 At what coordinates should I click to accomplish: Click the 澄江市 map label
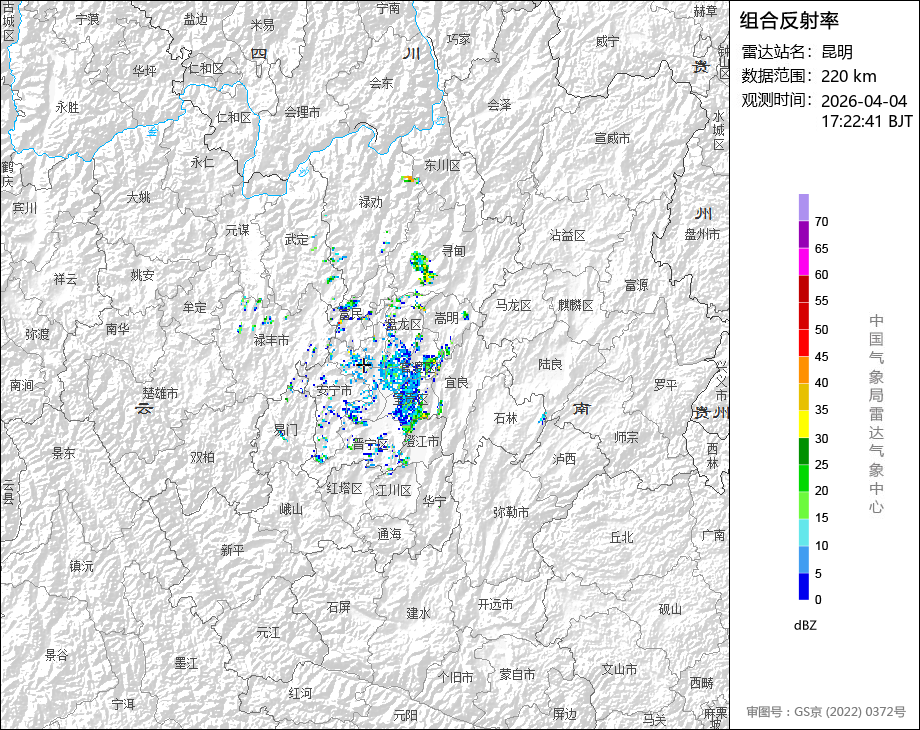click(x=422, y=441)
